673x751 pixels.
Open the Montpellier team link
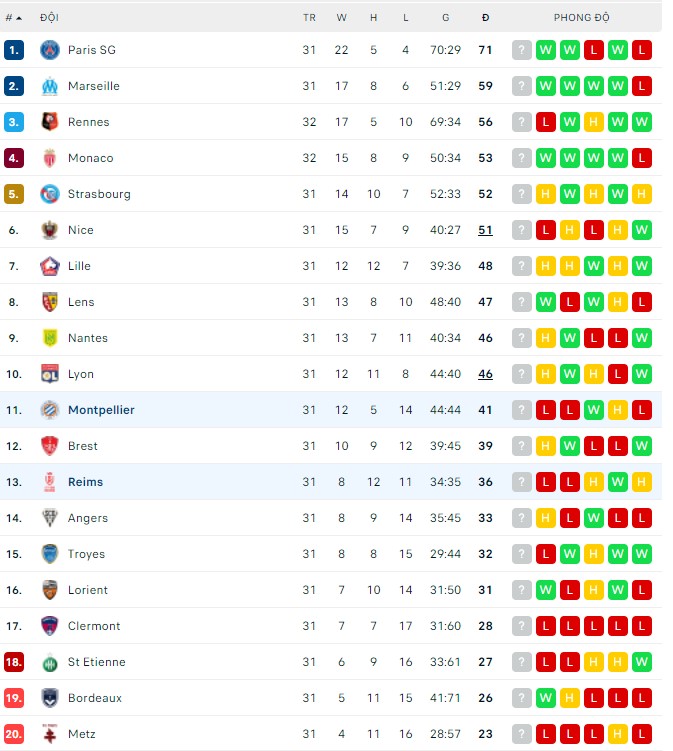(x=101, y=410)
